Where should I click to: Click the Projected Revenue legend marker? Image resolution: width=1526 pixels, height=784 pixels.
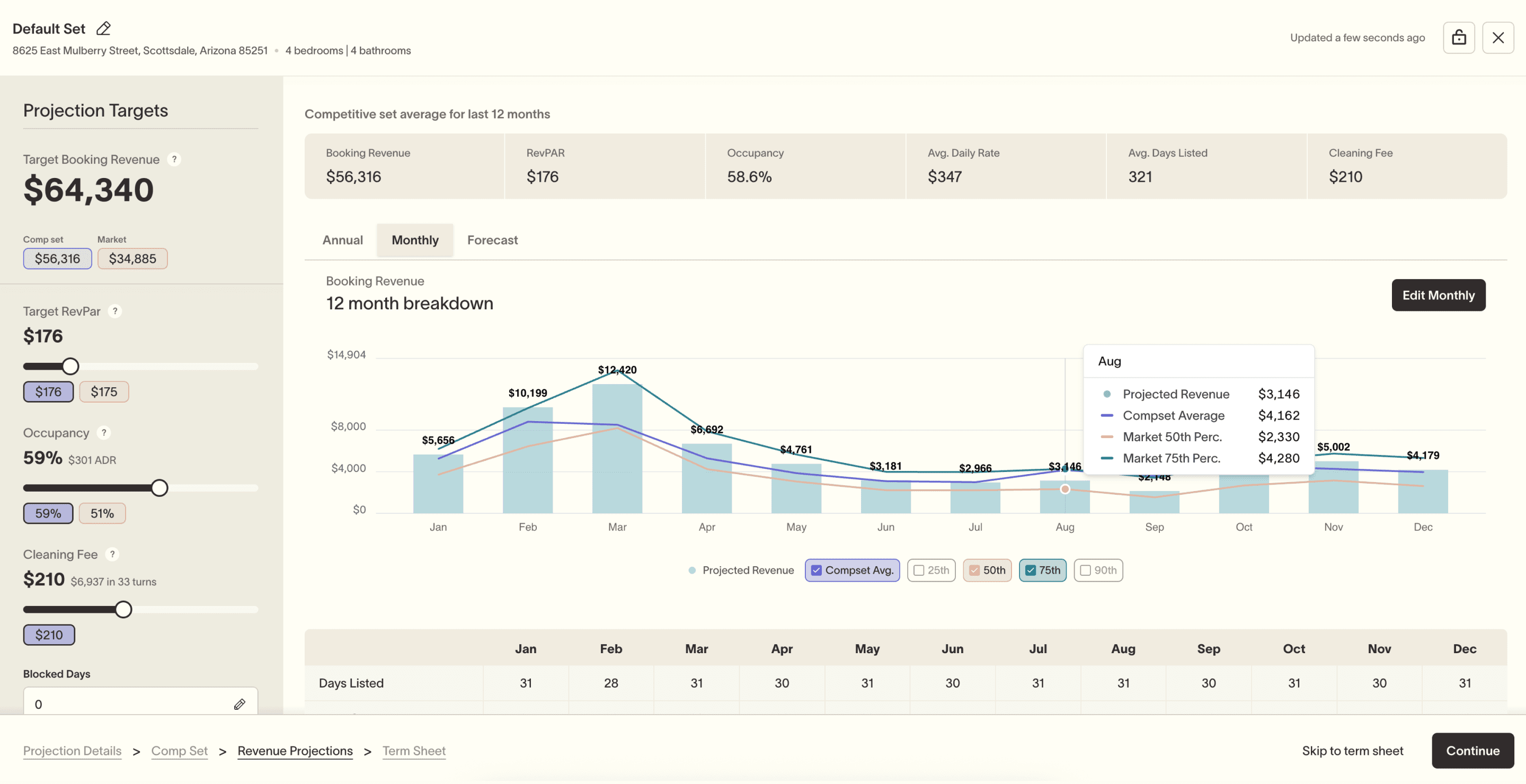(691, 570)
